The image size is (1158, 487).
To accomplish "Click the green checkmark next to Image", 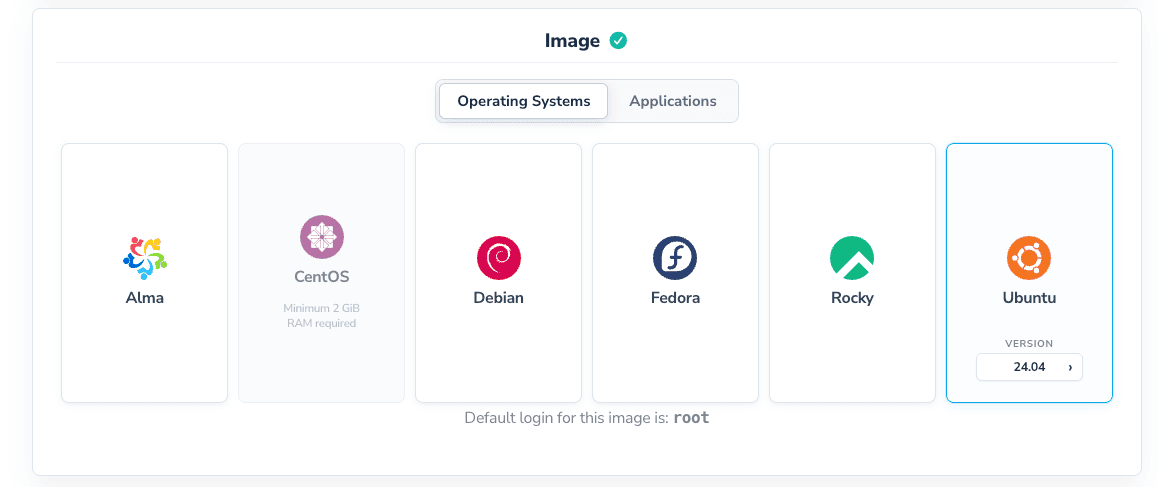I will (x=618, y=41).
